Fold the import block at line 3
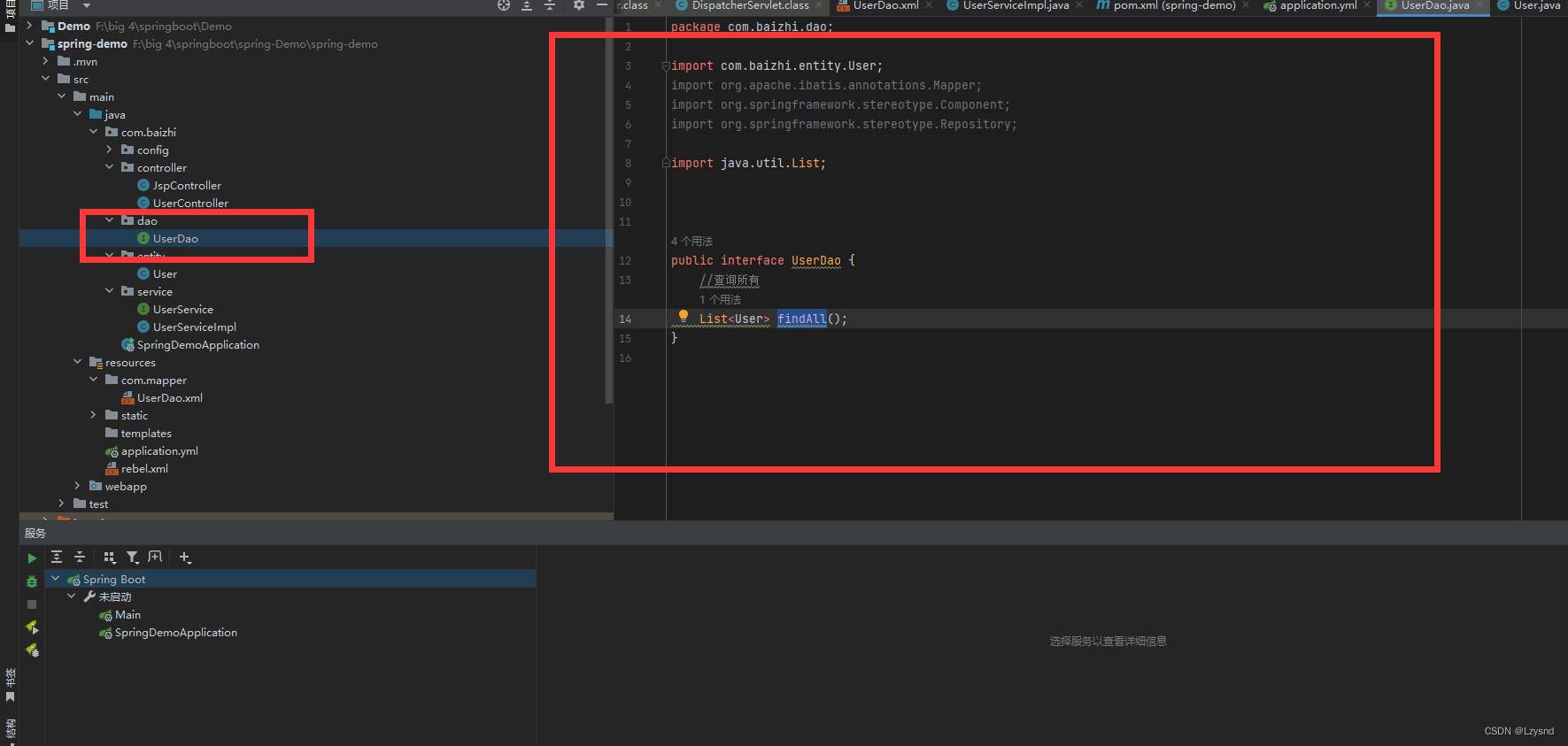This screenshot has height=746, width=1568. pyautogui.click(x=666, y=66)
